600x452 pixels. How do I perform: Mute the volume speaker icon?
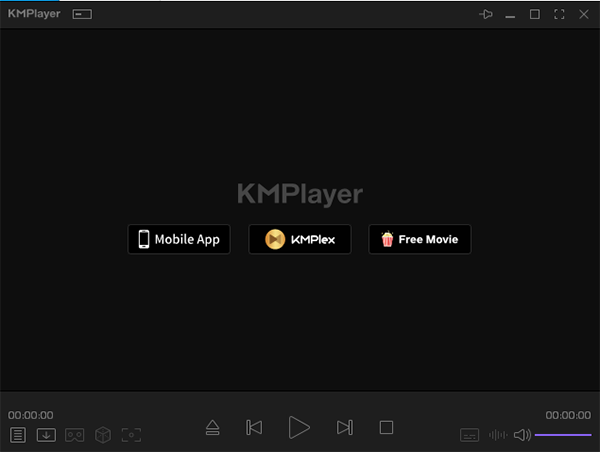click(522, 435)
